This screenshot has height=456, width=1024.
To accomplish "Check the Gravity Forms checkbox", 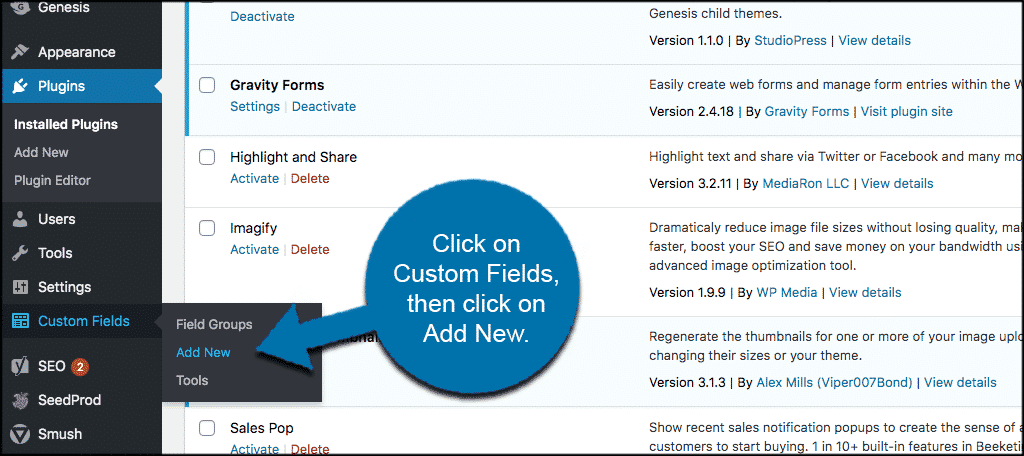I will point(207,86).
